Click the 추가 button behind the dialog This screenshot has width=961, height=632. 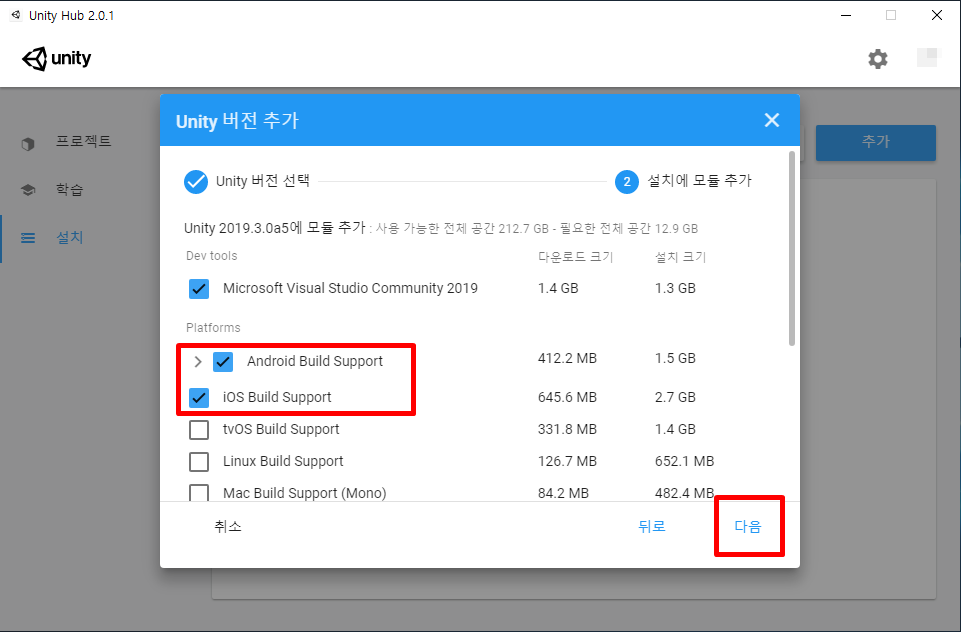pos(875,142)
